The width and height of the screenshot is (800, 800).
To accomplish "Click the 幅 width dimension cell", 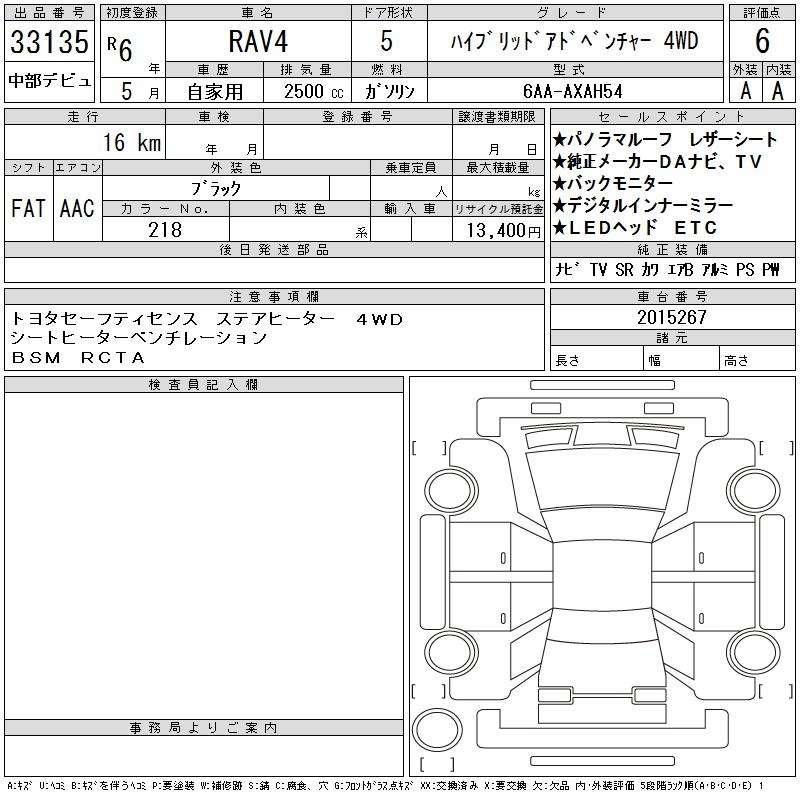I will 681,358.
